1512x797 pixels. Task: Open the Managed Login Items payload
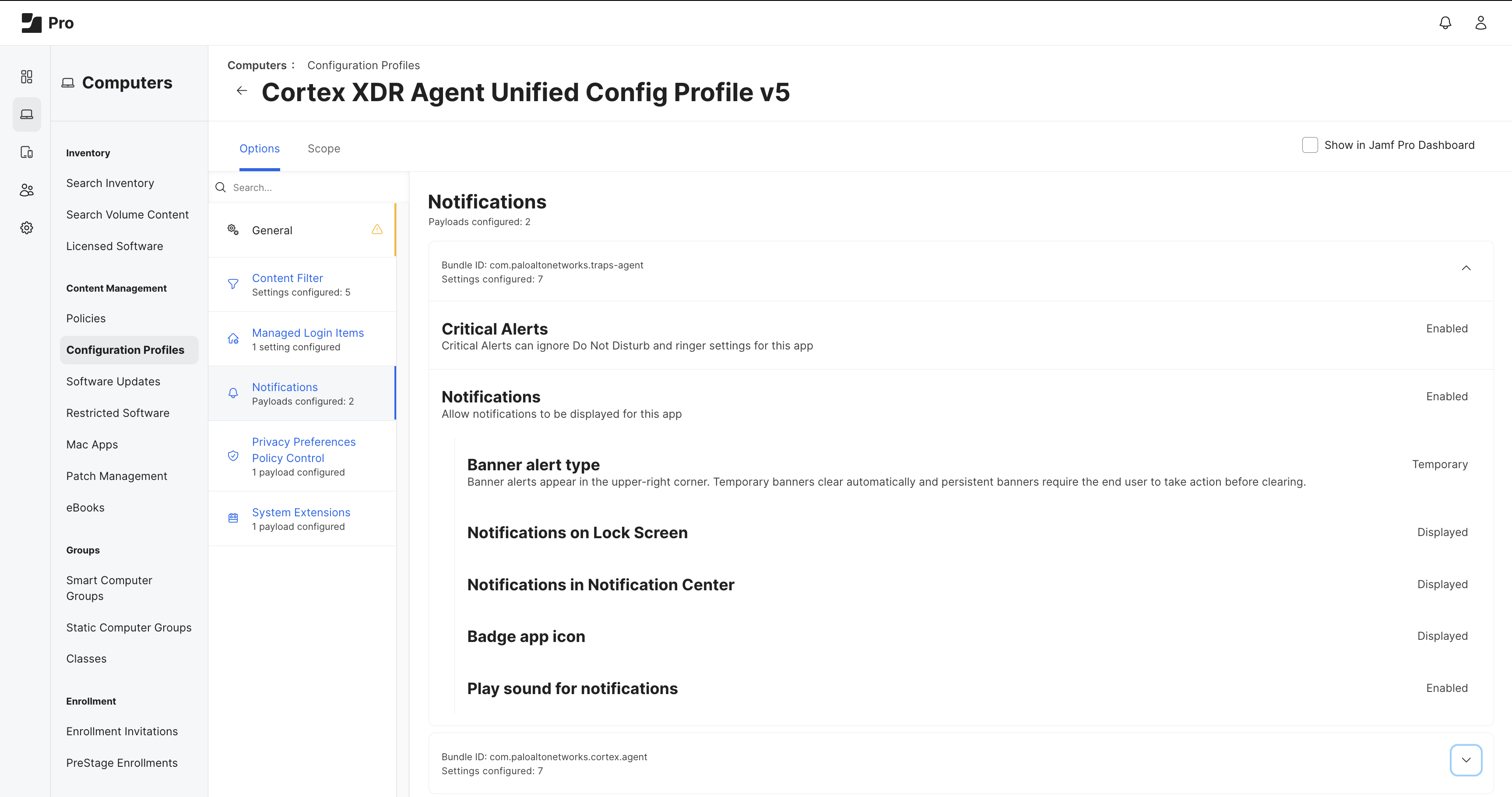[x=302, y=339]
